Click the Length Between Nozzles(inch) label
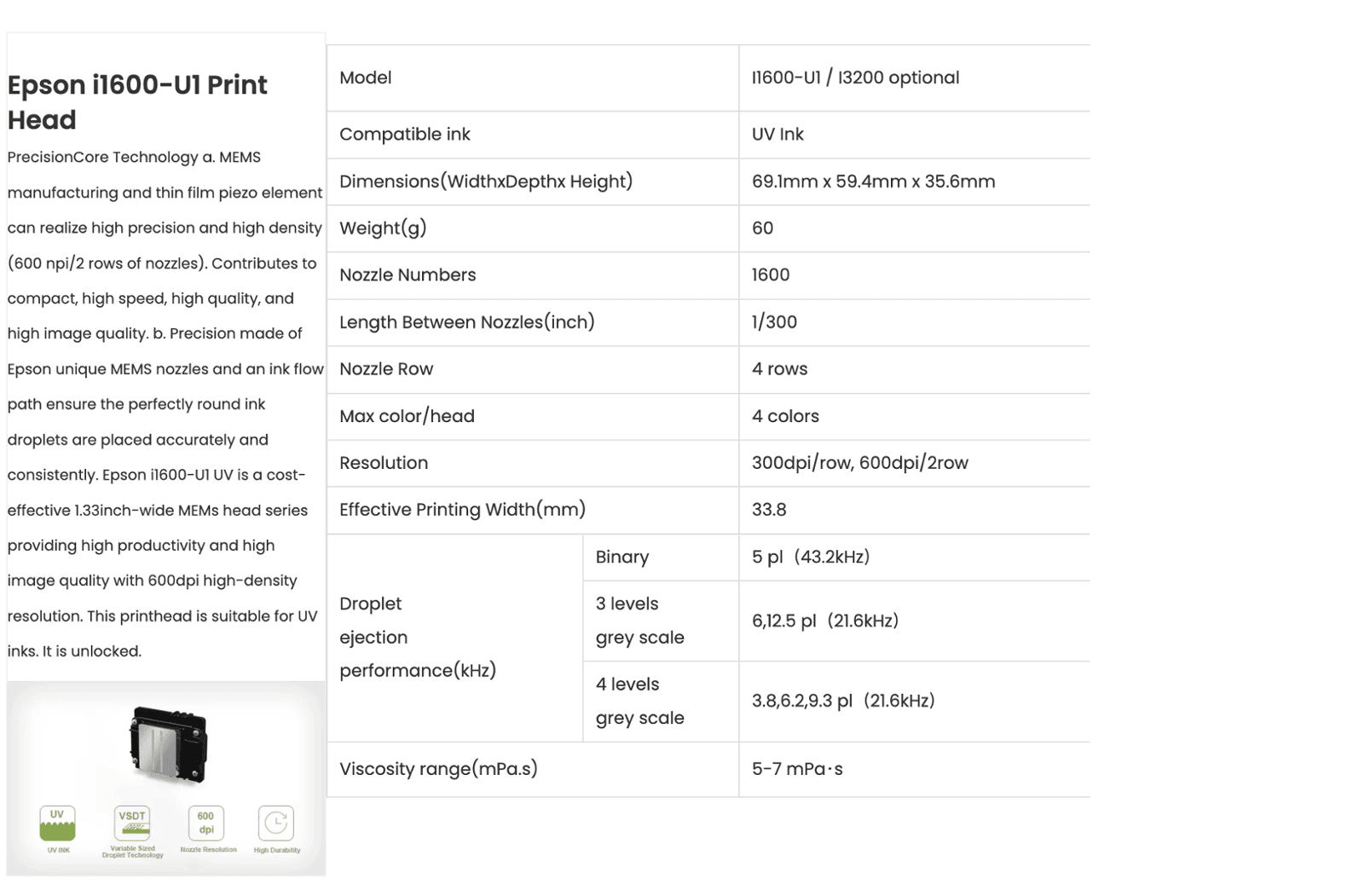The height and width of the screenshot is (896, 1364). click(467, 322)
